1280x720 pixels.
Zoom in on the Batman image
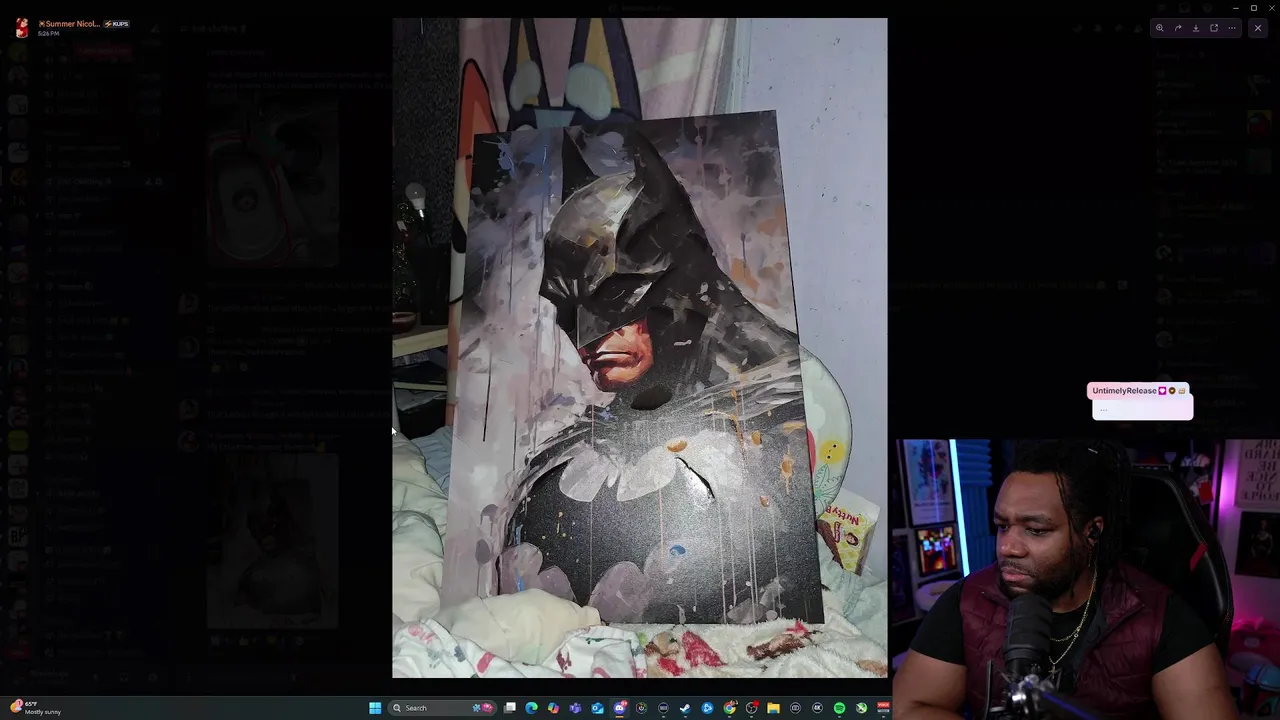pos(1160,28)
